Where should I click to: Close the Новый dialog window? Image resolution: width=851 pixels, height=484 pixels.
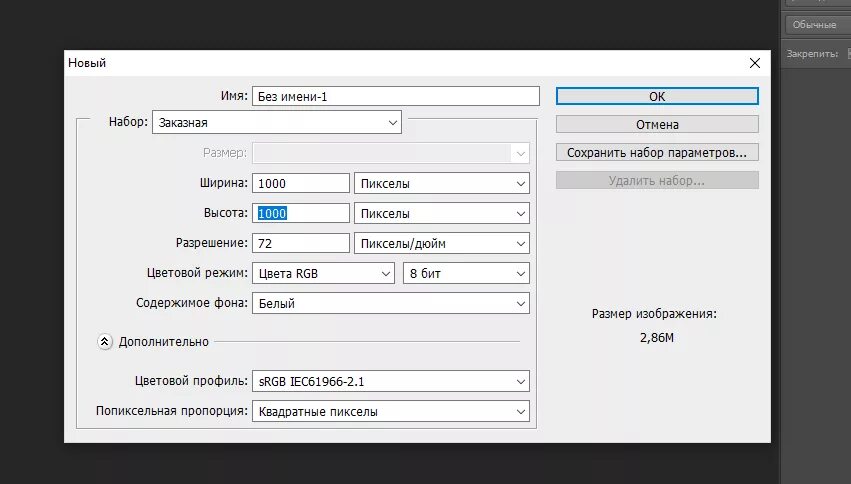[x=754, y=63]
